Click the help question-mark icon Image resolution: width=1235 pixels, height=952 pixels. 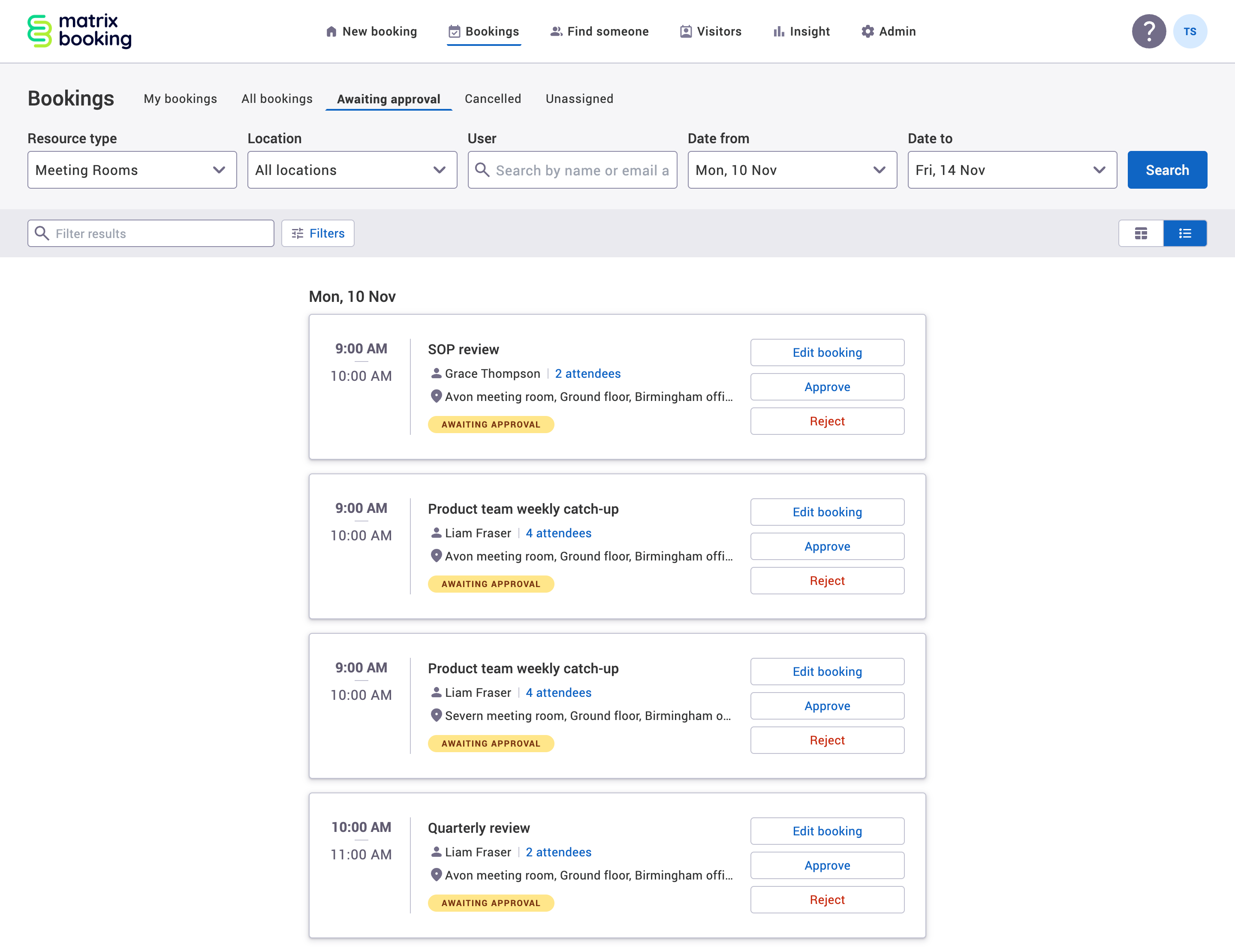click(1148, 32)
